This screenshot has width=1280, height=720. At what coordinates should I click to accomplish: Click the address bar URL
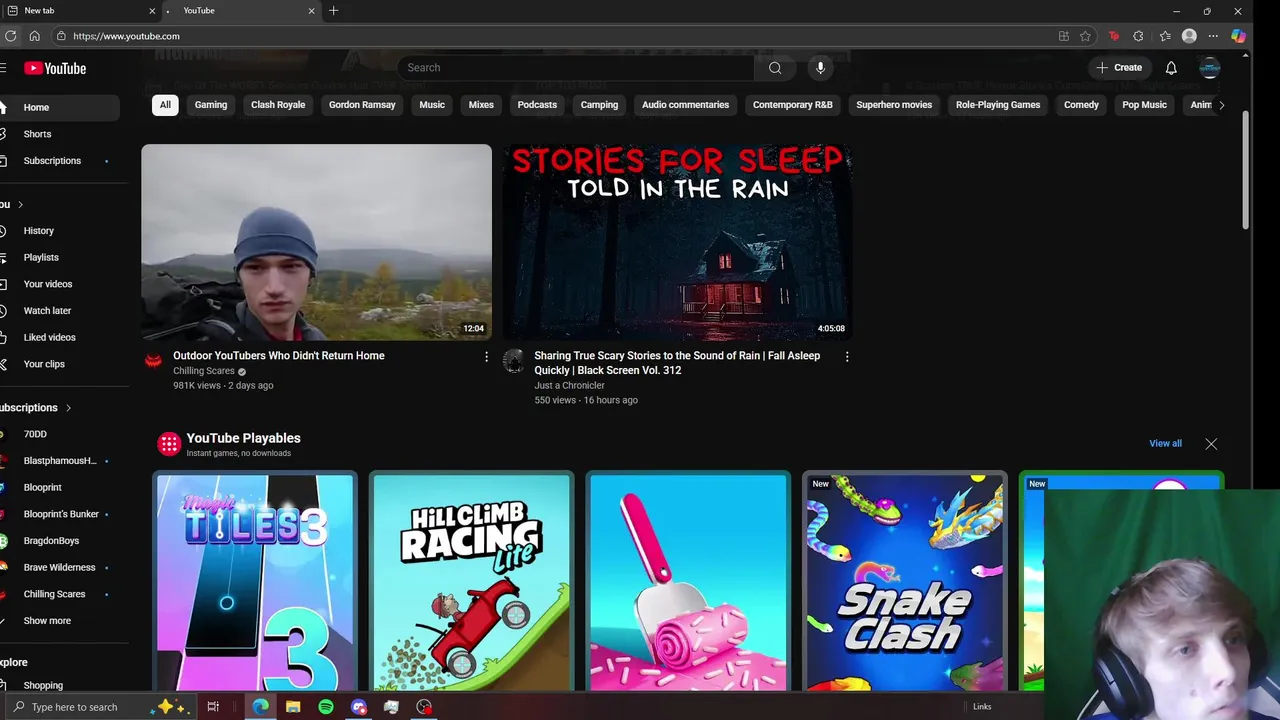(126, 36)
